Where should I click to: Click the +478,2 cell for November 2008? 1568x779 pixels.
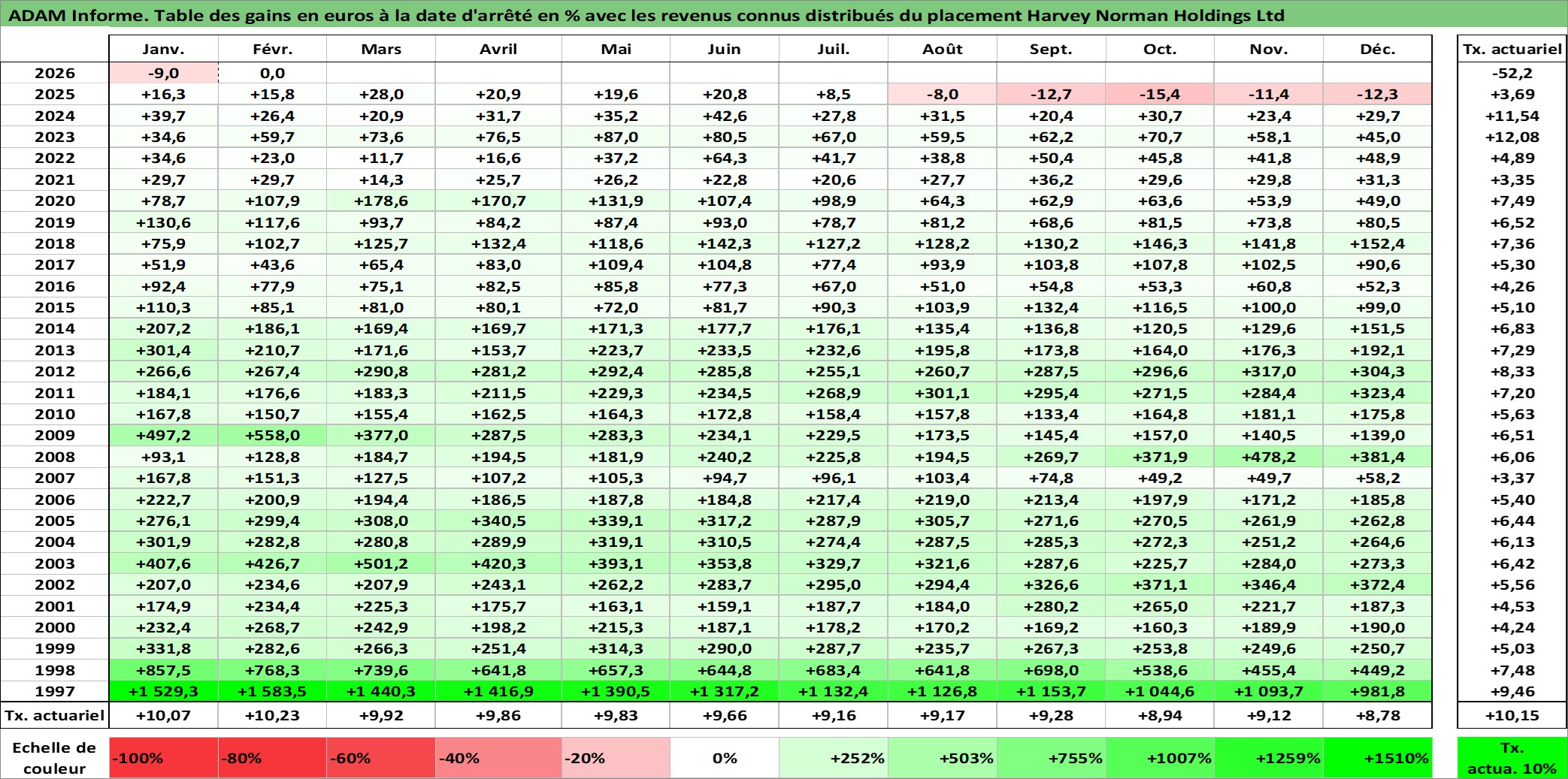tap(1268, 457)
